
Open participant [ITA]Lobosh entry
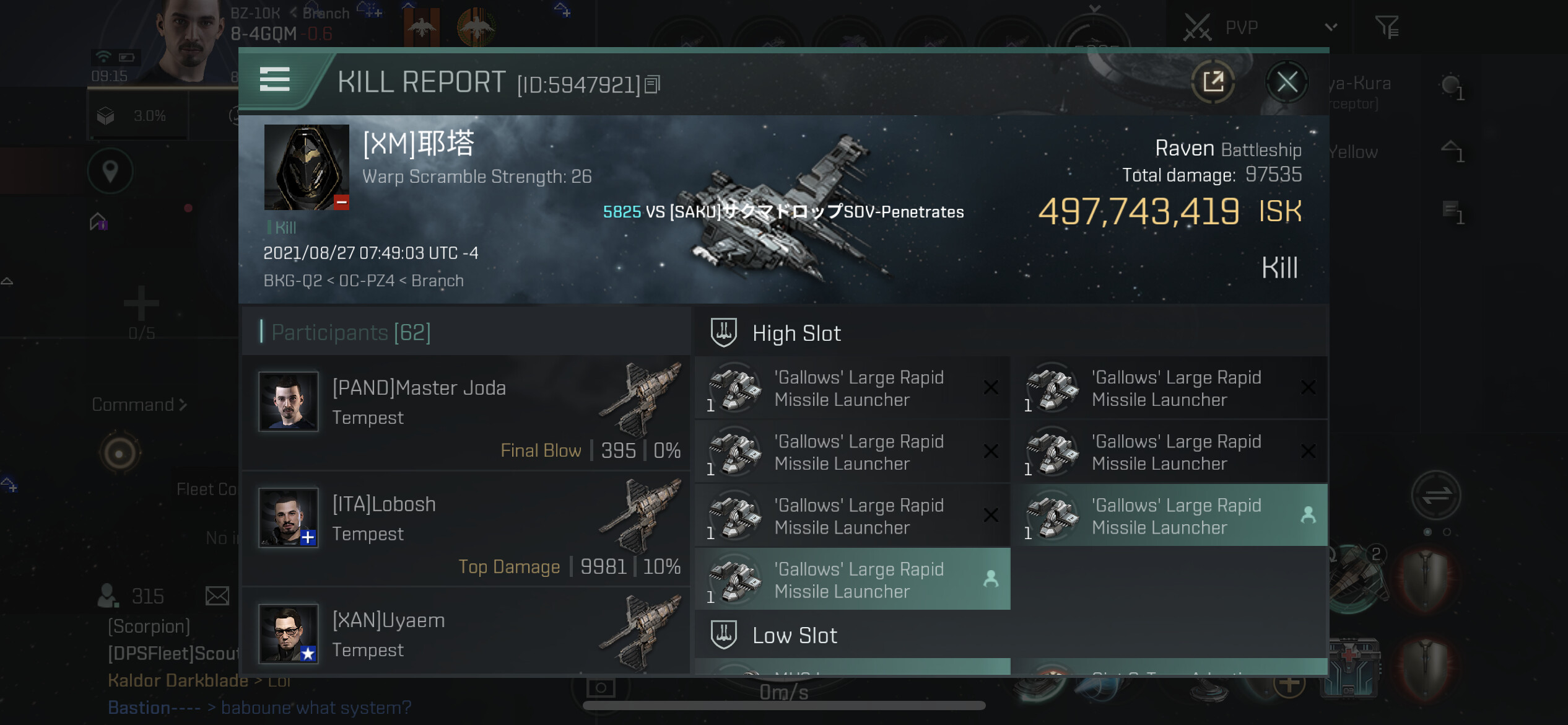click(x=466, y=529)
